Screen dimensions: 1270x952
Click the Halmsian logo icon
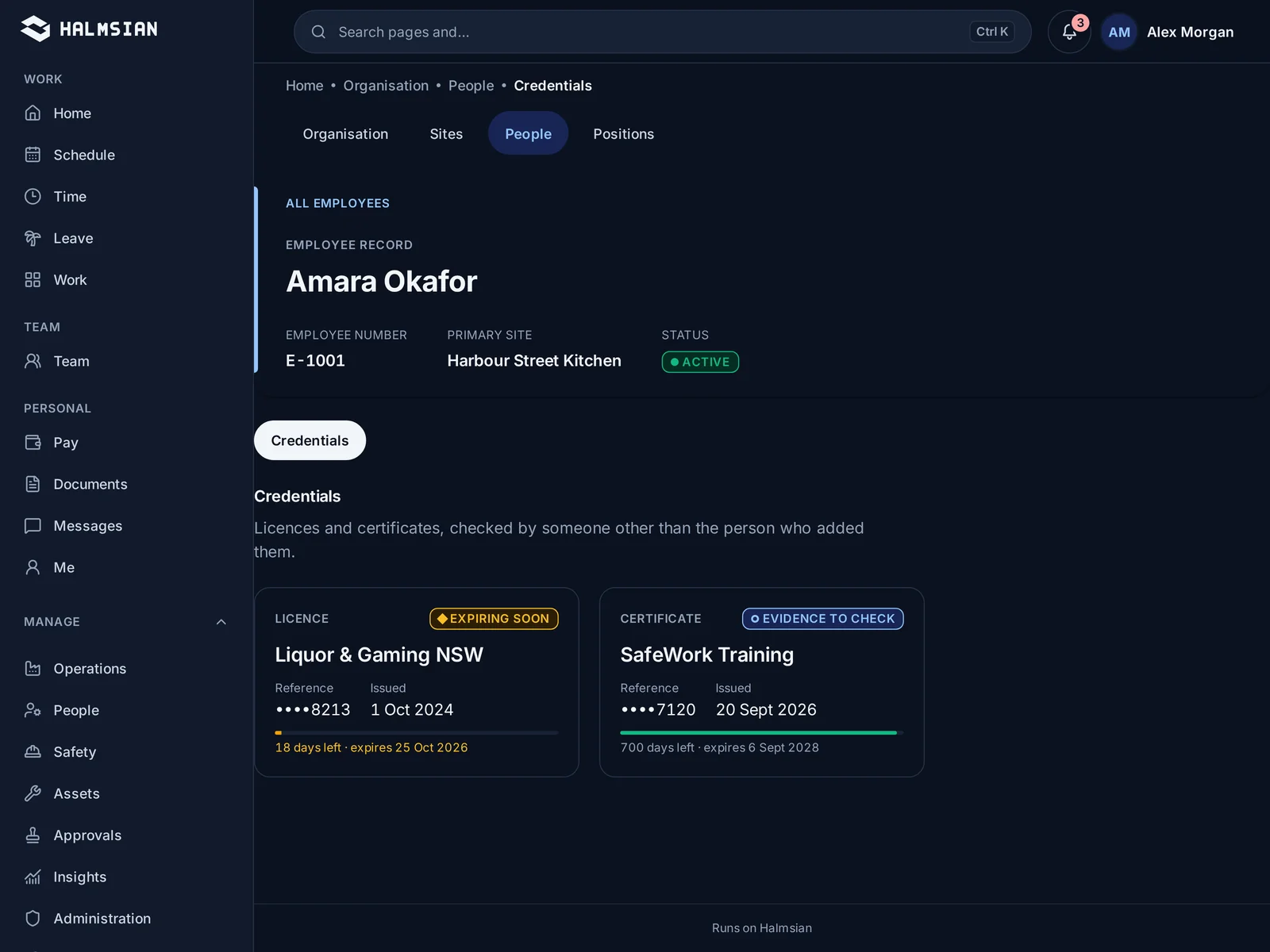pos(35,29)
